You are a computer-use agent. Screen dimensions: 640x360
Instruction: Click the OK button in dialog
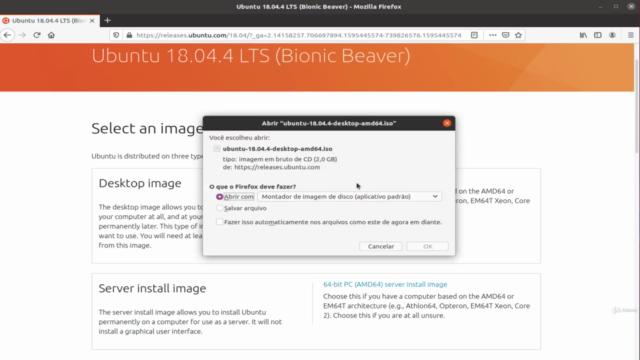point(427,246)
